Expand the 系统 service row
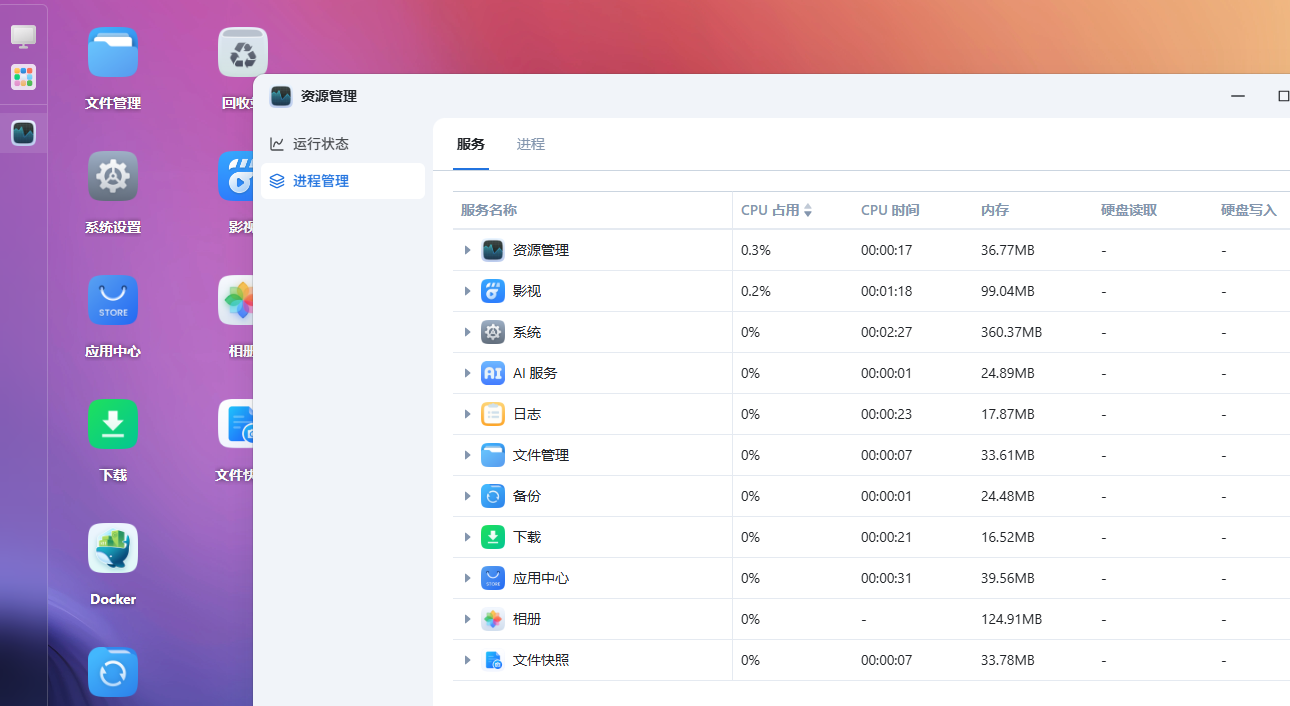The height and width of the screenshot is (706, 1290). point(467,332)
